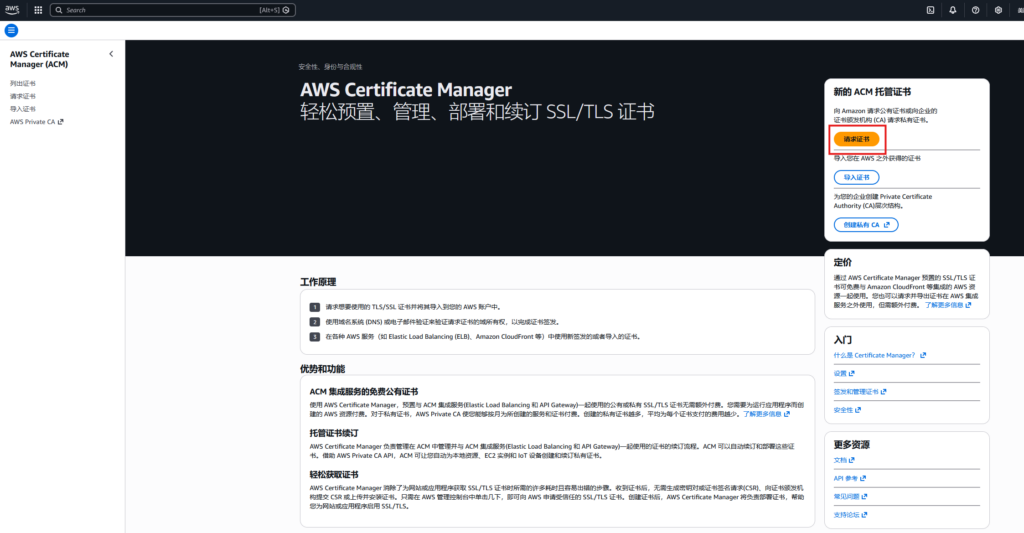Image resolution: width=1024 pixels, height=533 pixels.
Task: Click the 导入证书 outlined button
Action: pos(856,177)
